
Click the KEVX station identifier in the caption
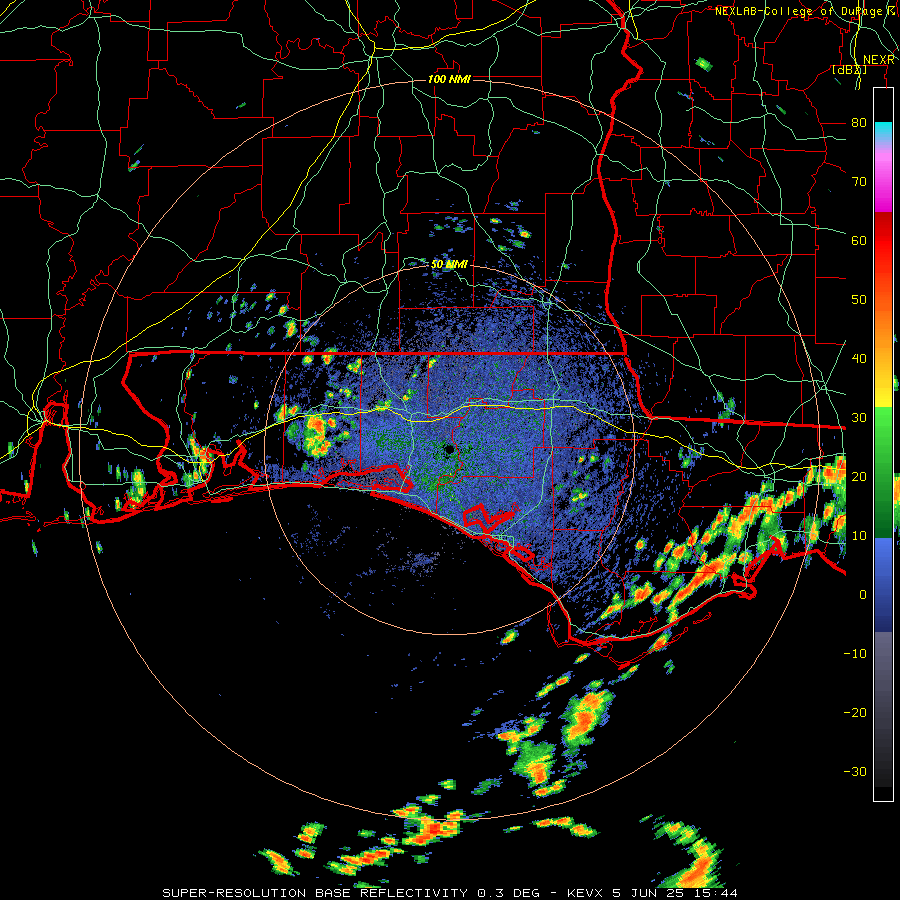[587, 893]
